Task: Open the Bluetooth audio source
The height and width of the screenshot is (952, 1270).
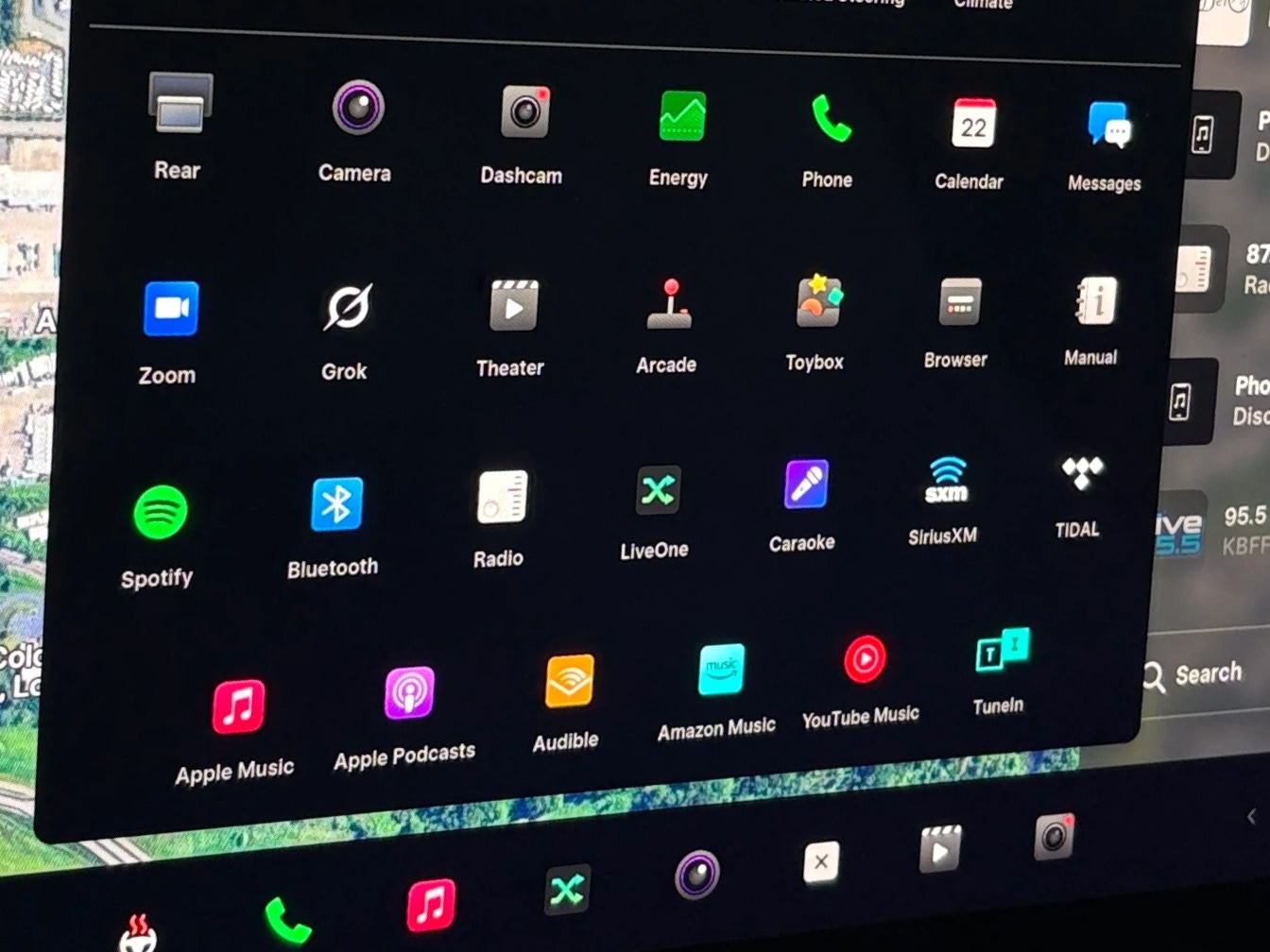Action: pyautogui.click(x=336, y=504)
